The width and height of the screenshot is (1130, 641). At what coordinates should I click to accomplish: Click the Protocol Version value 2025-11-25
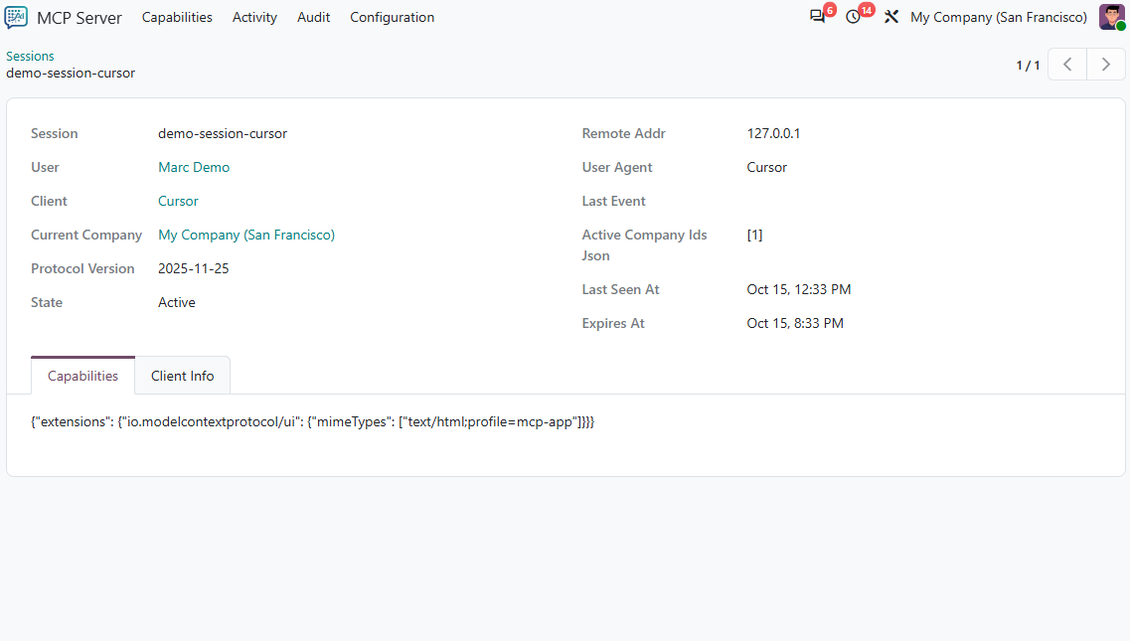(193, 269)
